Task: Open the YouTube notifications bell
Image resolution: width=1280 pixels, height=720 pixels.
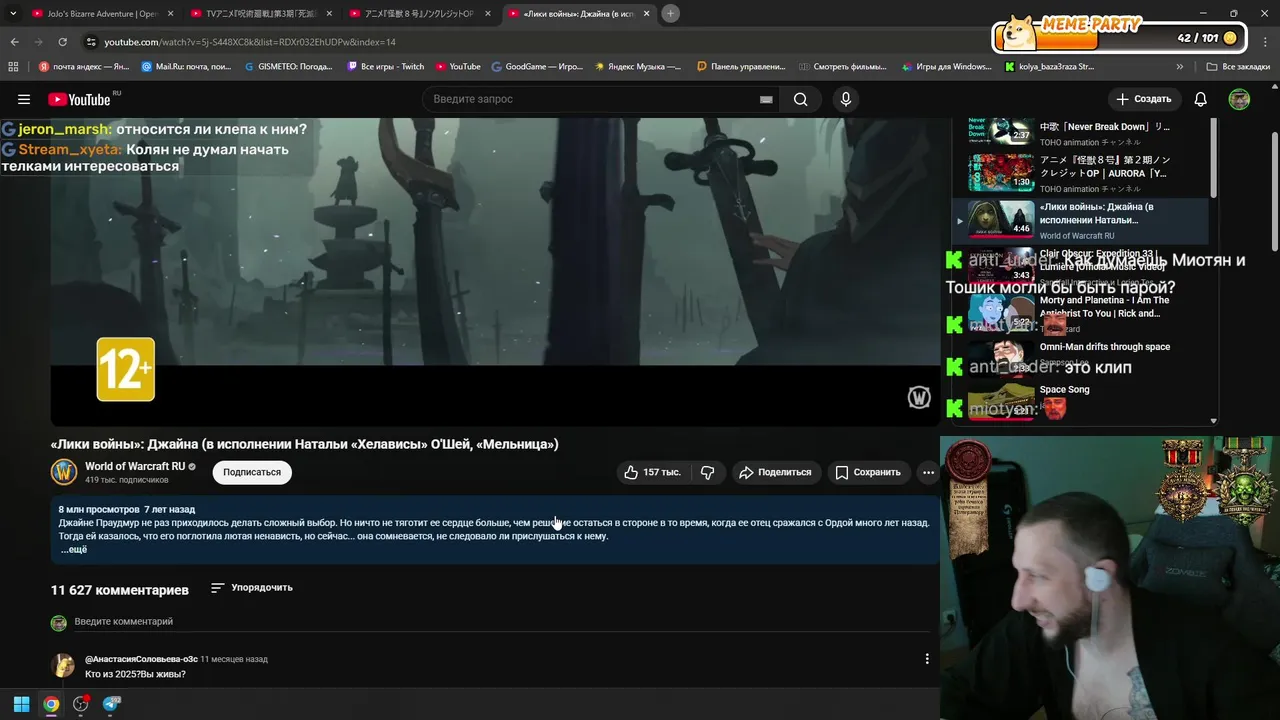Action: [1201, 99]
